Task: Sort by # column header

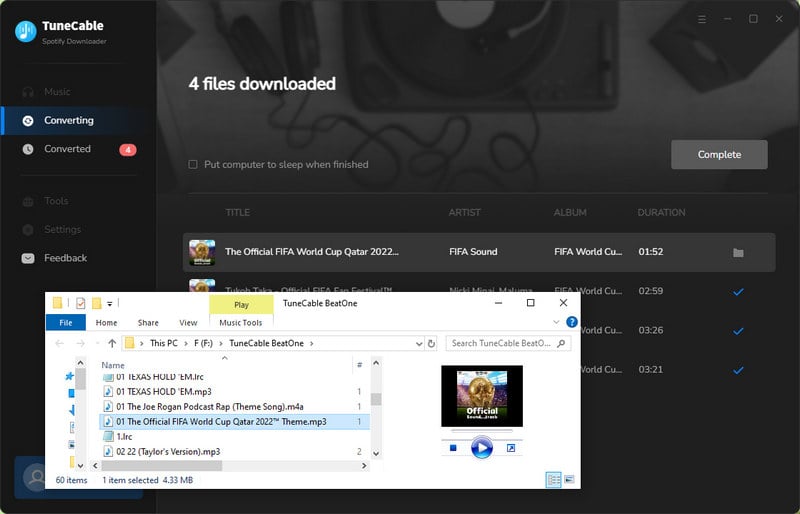Action: point(360,365)
